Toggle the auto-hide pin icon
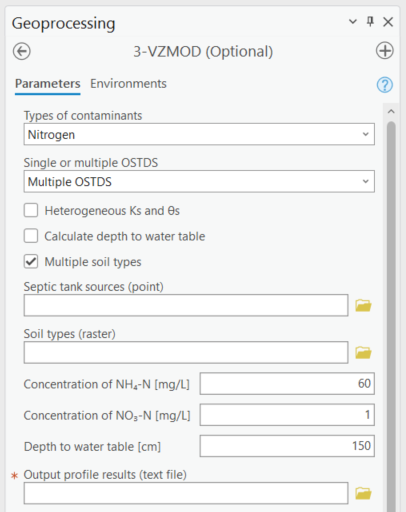The height and width of the screenshot is (512, 406). coord(370,22)
